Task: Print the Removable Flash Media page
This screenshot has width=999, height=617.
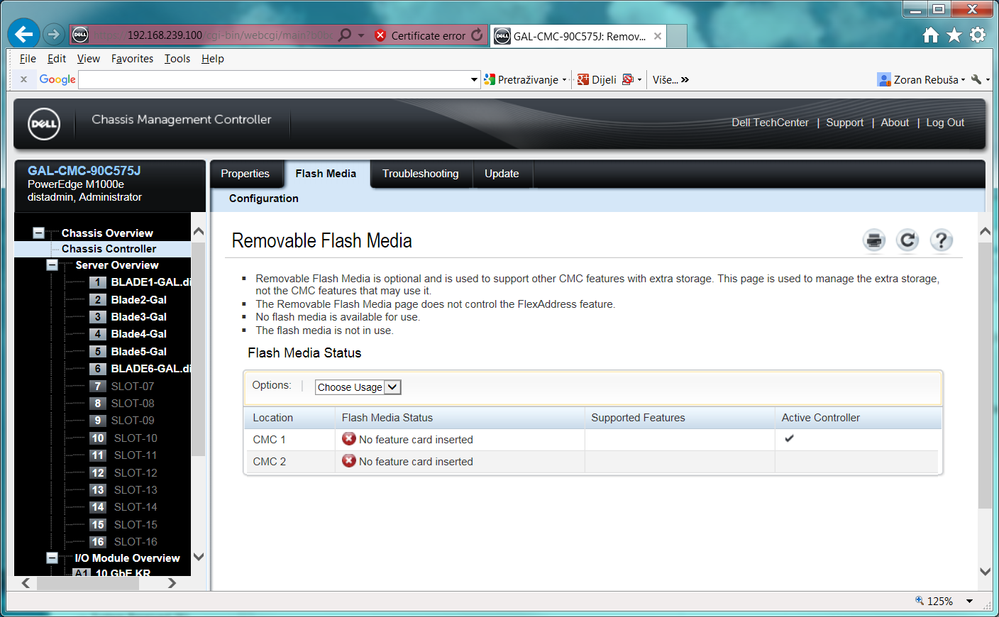Action: (x=874, y=240)
